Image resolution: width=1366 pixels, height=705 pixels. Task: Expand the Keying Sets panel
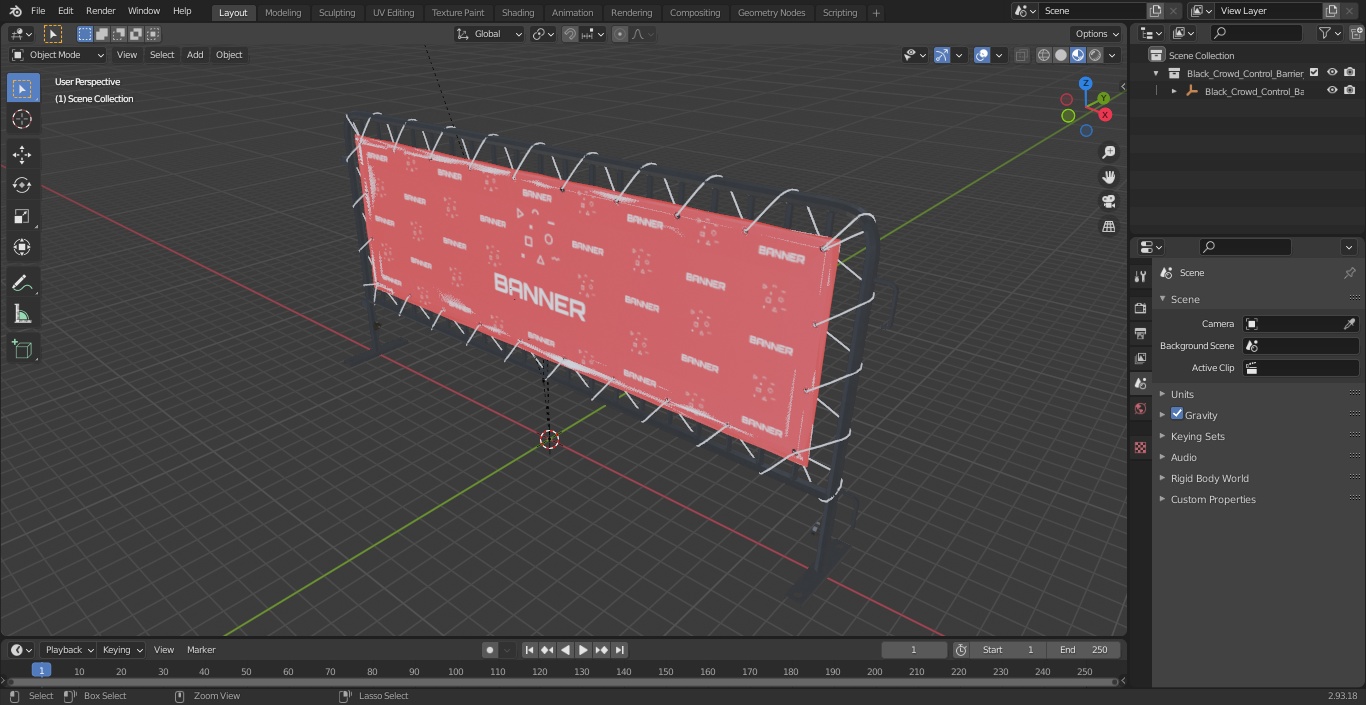pyautogui.click(x=1197, y=436)
